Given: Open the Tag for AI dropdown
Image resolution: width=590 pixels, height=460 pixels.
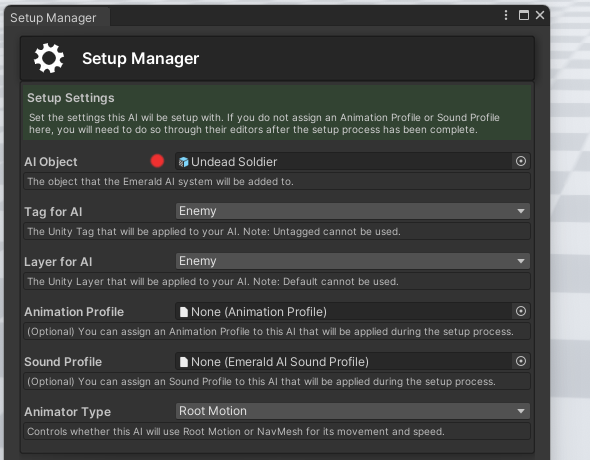Looking at the screenshot, I should click(353, 211).
